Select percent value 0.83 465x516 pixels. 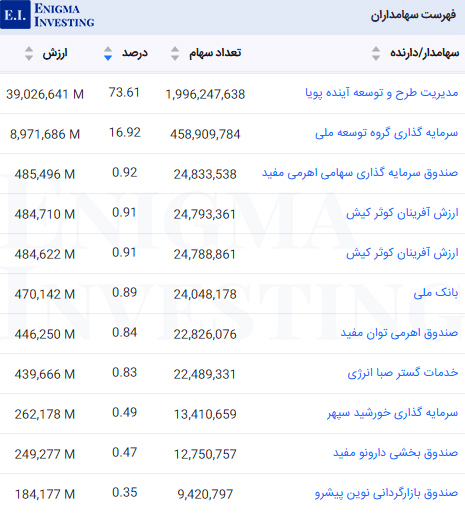point(125,373)
